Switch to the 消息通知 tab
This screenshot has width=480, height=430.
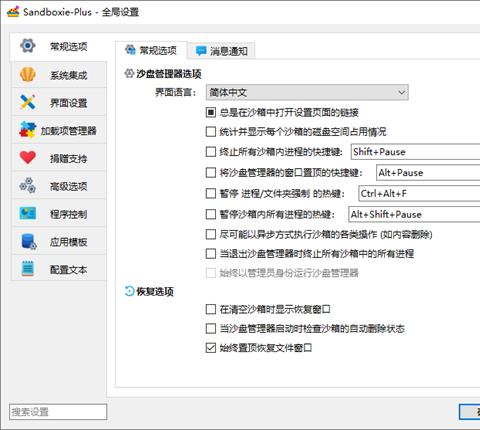pos(222,51)
